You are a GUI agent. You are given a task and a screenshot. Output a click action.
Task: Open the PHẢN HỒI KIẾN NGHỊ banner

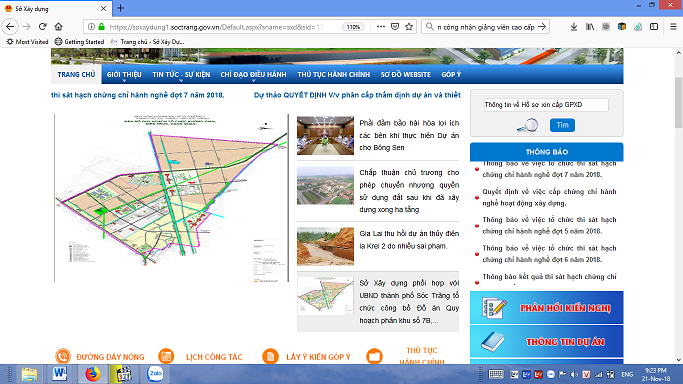coord(547,308)
